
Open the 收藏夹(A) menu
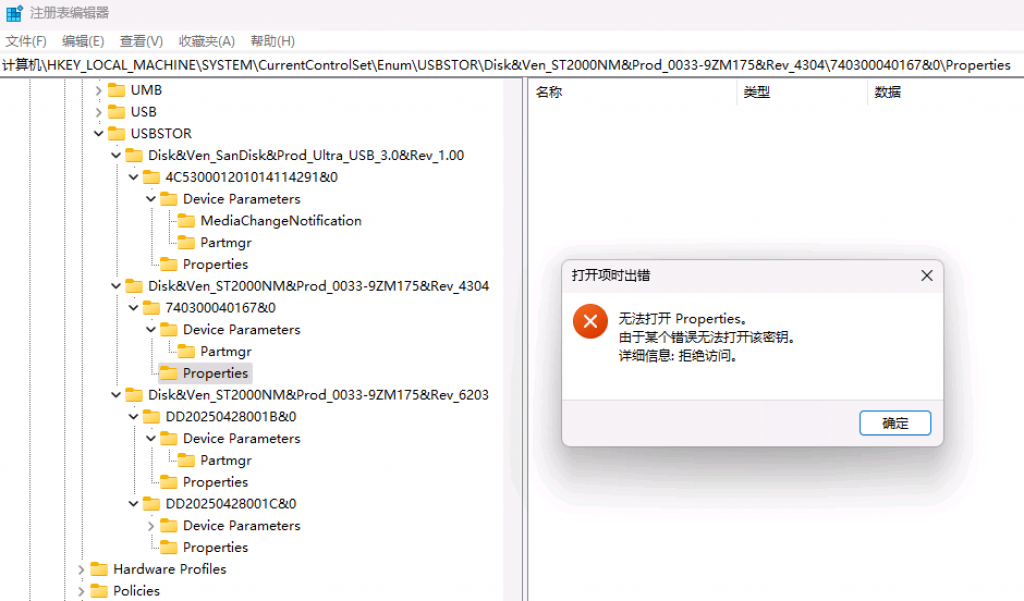click(x=206, y=41)
